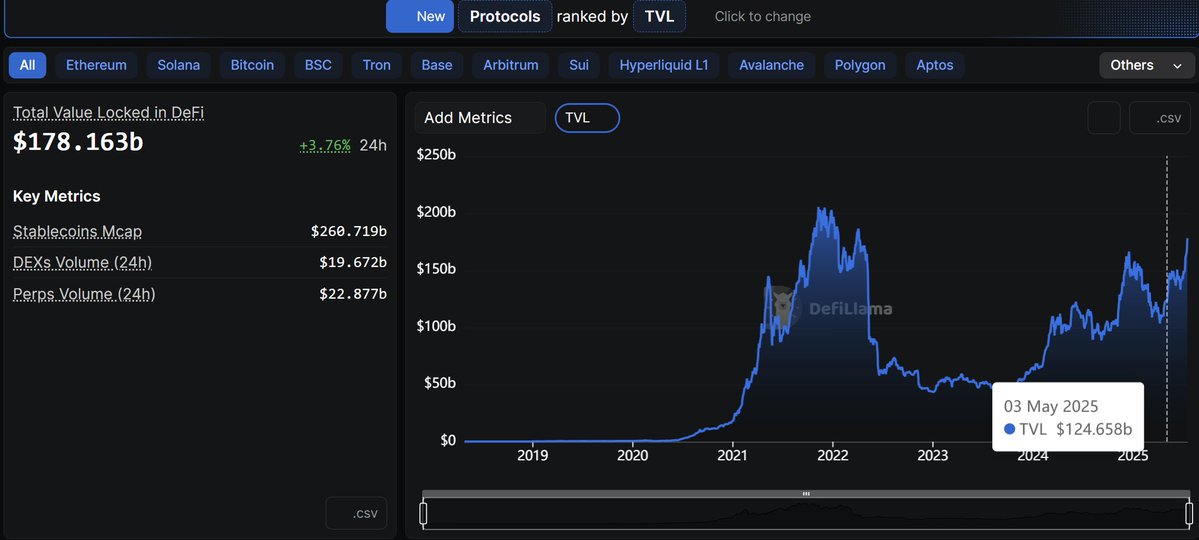
Task: Change the ranked by TVL selector
Action: (x=659, y=16)
